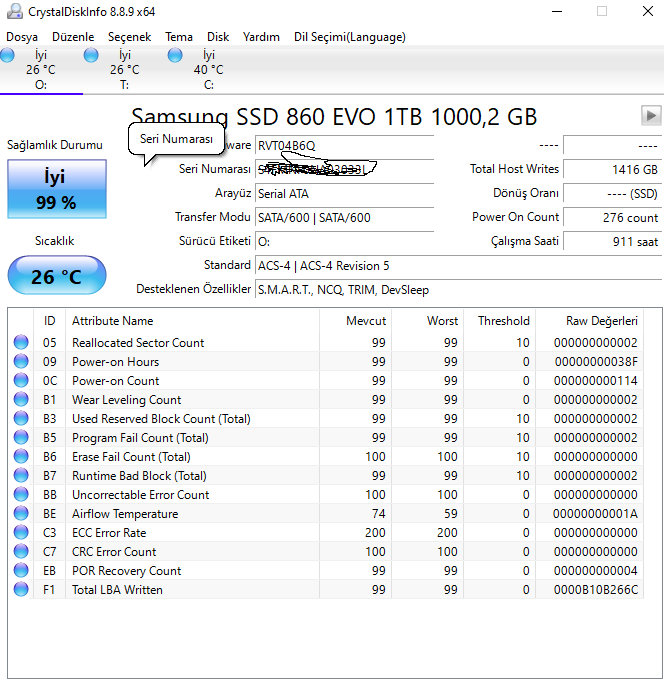Click the Attribute Name column header
The height and width of the screenshot is (679, 664).
click(192, 321)
